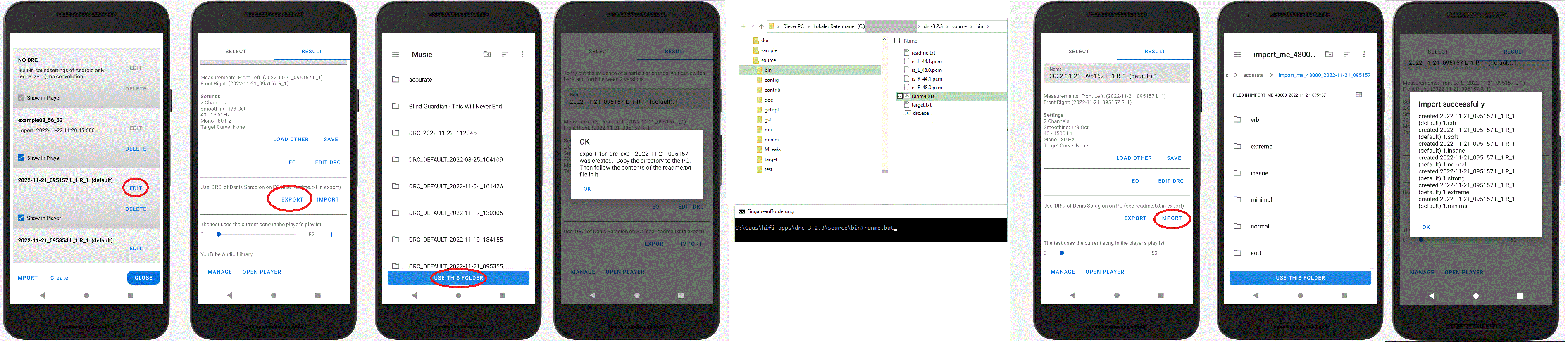Tap new folder icon in Music folder picker
Screen dimensions: 1568x351
point(487,55)
